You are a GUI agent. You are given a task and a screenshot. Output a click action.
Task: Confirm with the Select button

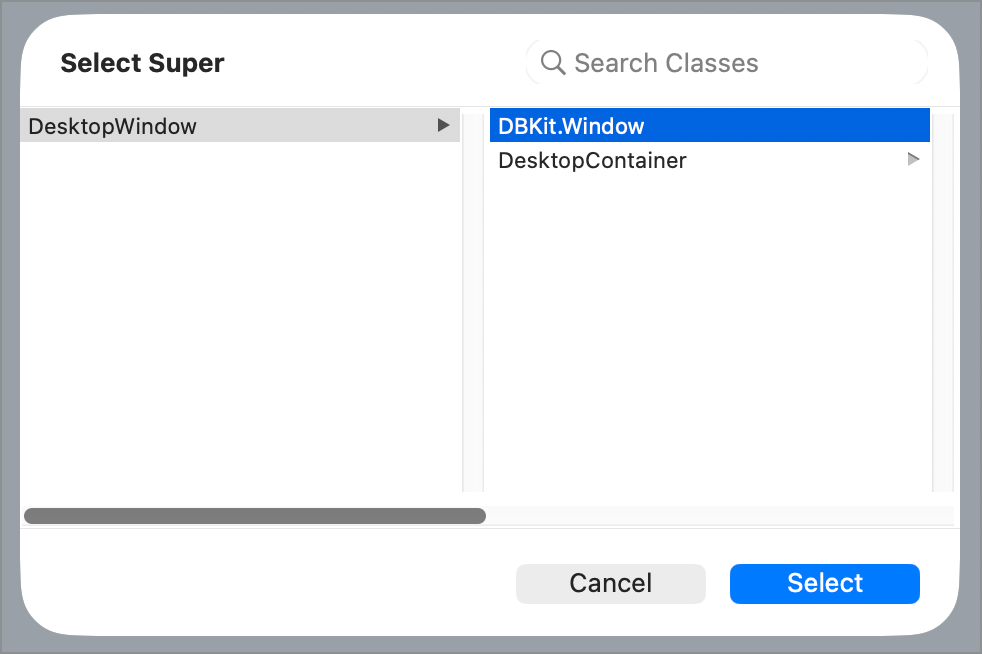click(825, 583)
